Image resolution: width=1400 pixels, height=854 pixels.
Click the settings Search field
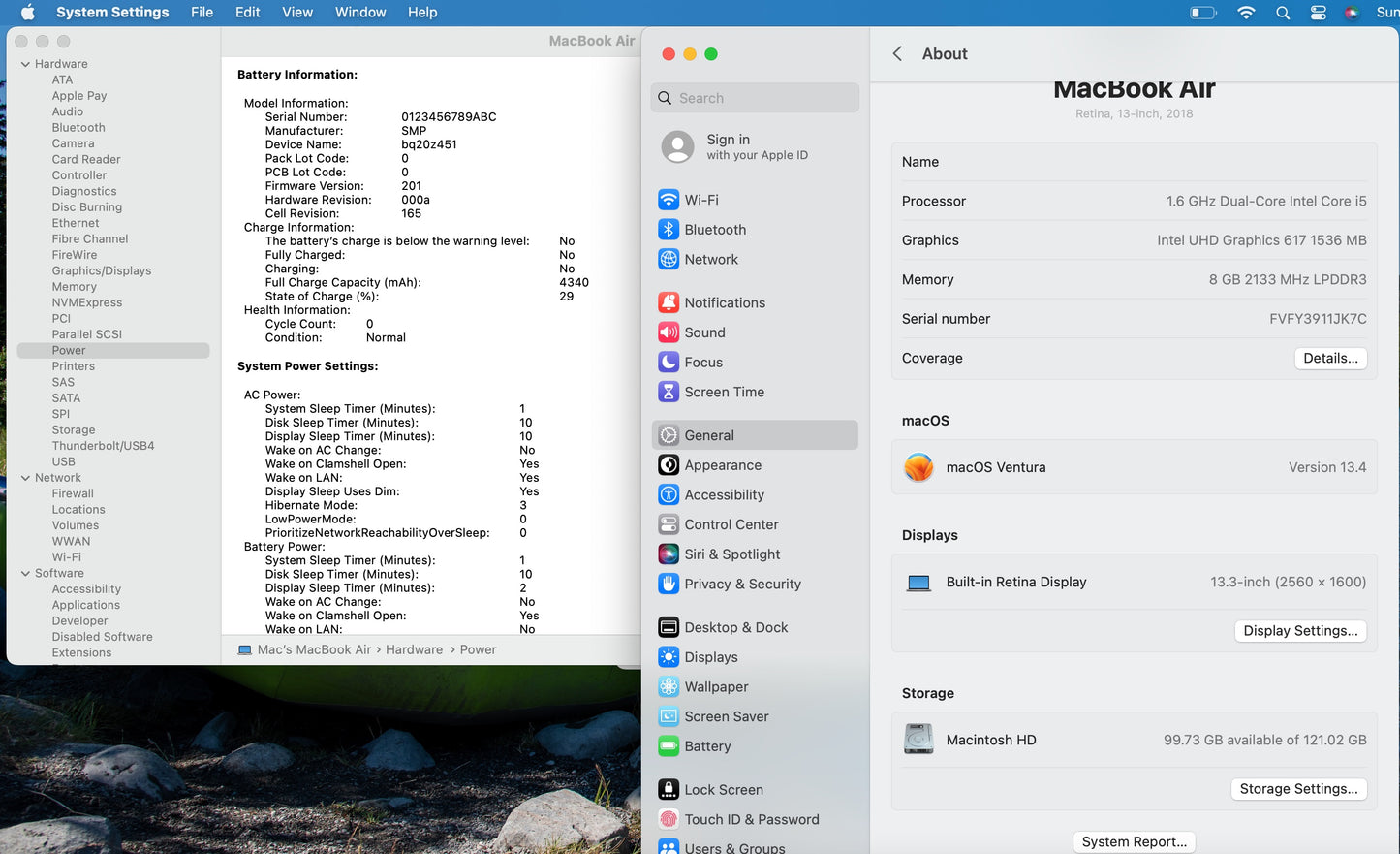(755, 98)
